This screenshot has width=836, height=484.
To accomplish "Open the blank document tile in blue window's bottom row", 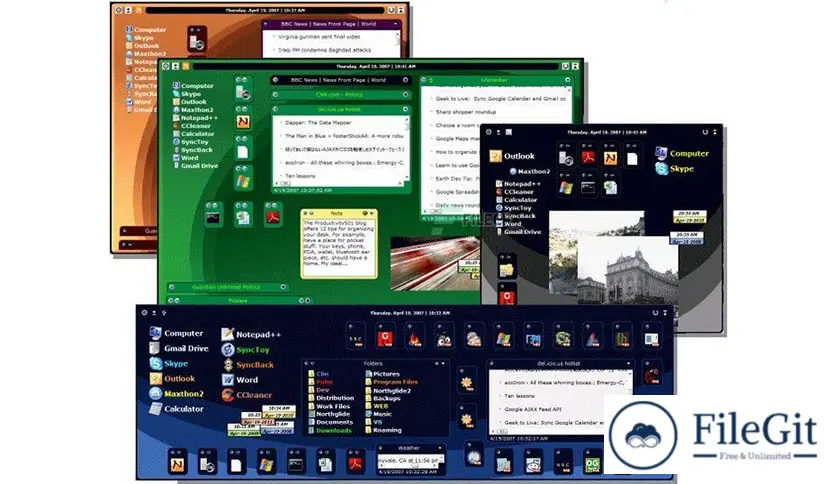I will coord(236,463).
